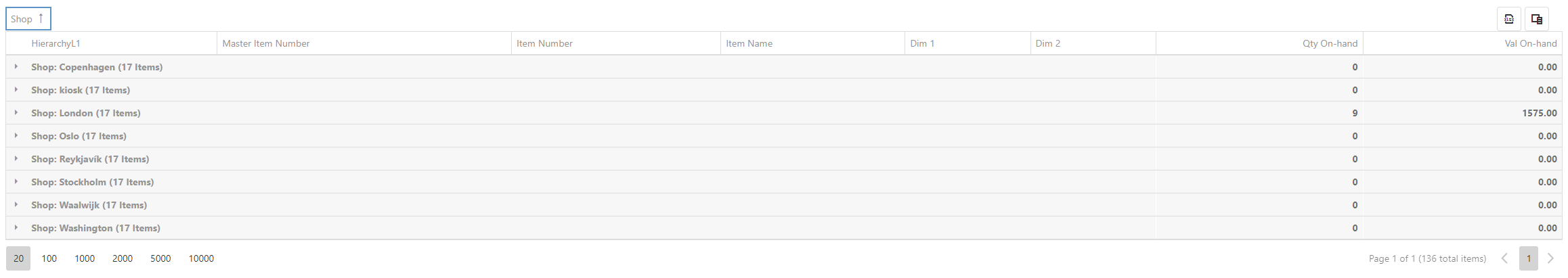Select page number 1
The height and width of the screenshot is (278, 1568).
coord(1528,258)
